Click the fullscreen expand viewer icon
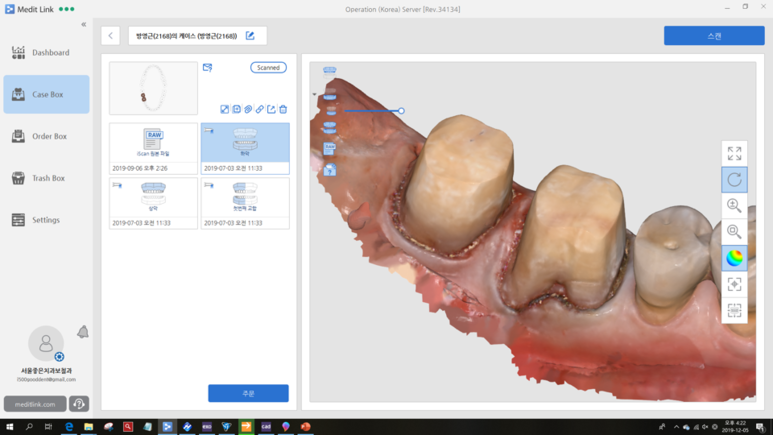773x435 pixels. coord(734,153)
